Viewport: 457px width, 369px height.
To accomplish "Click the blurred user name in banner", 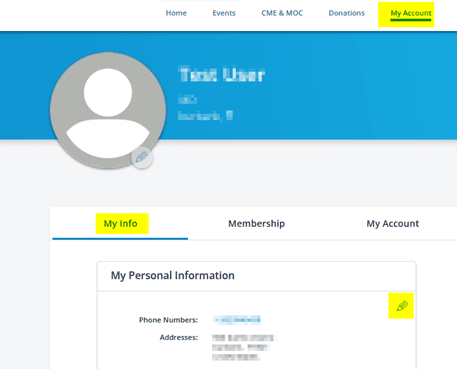I will tap(222, 74).
